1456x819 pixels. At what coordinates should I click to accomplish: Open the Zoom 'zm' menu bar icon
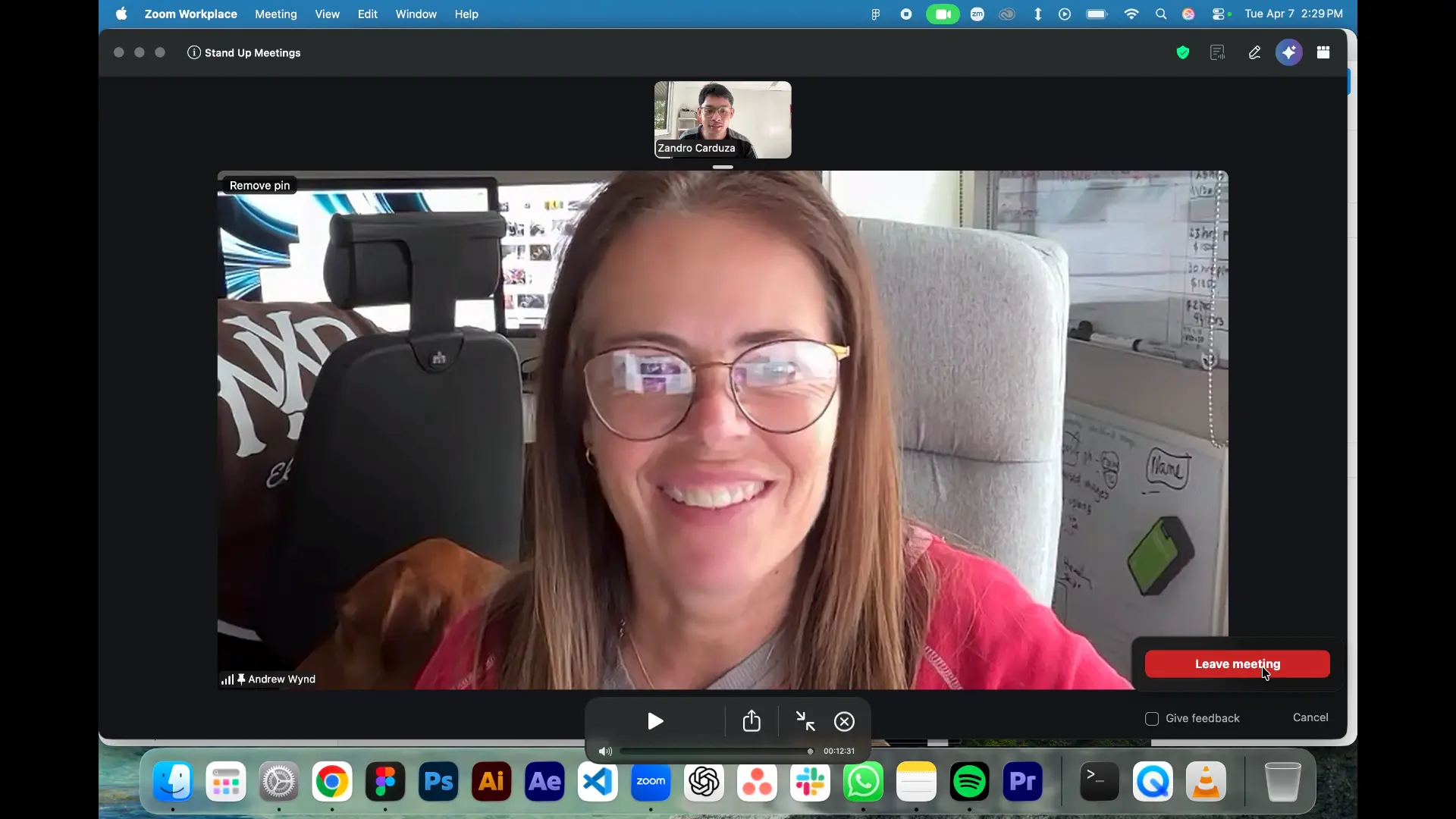pyautogui.click(x=977, y=14)
